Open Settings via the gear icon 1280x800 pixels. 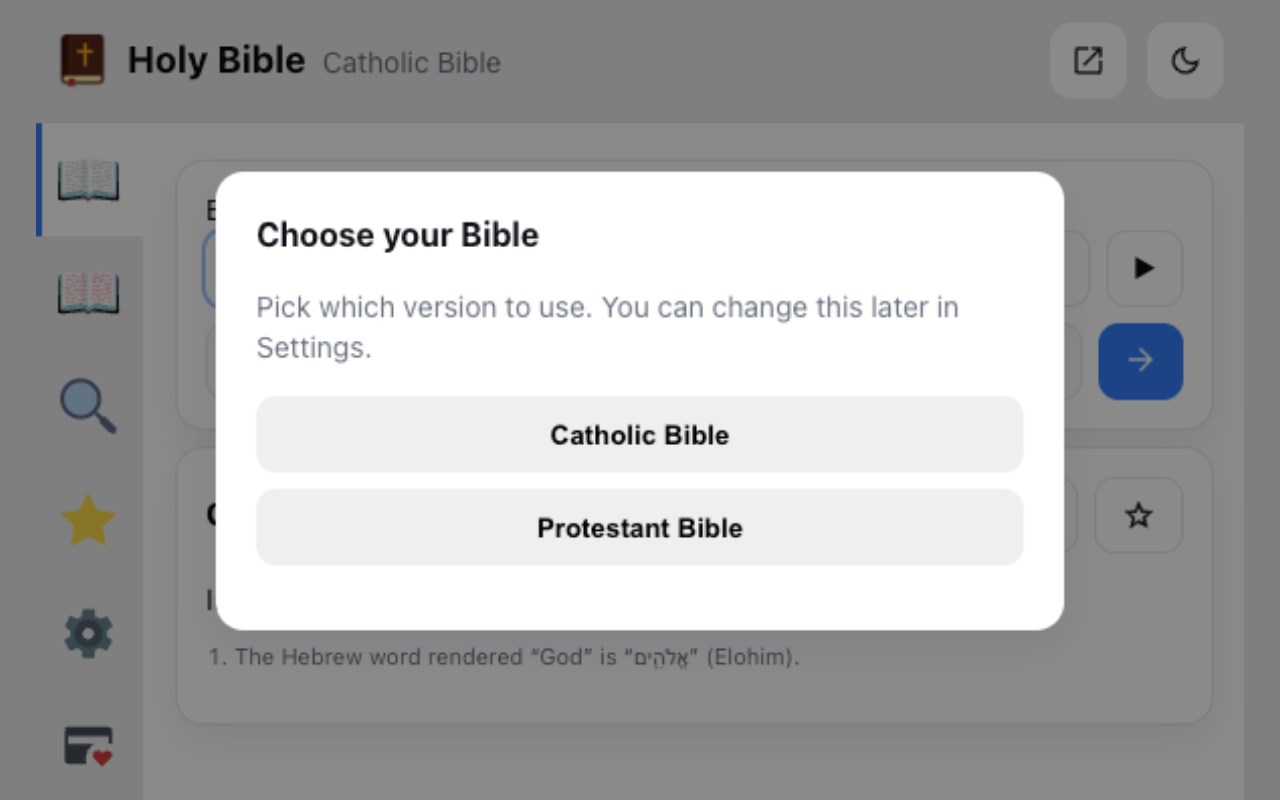[88, 634]
